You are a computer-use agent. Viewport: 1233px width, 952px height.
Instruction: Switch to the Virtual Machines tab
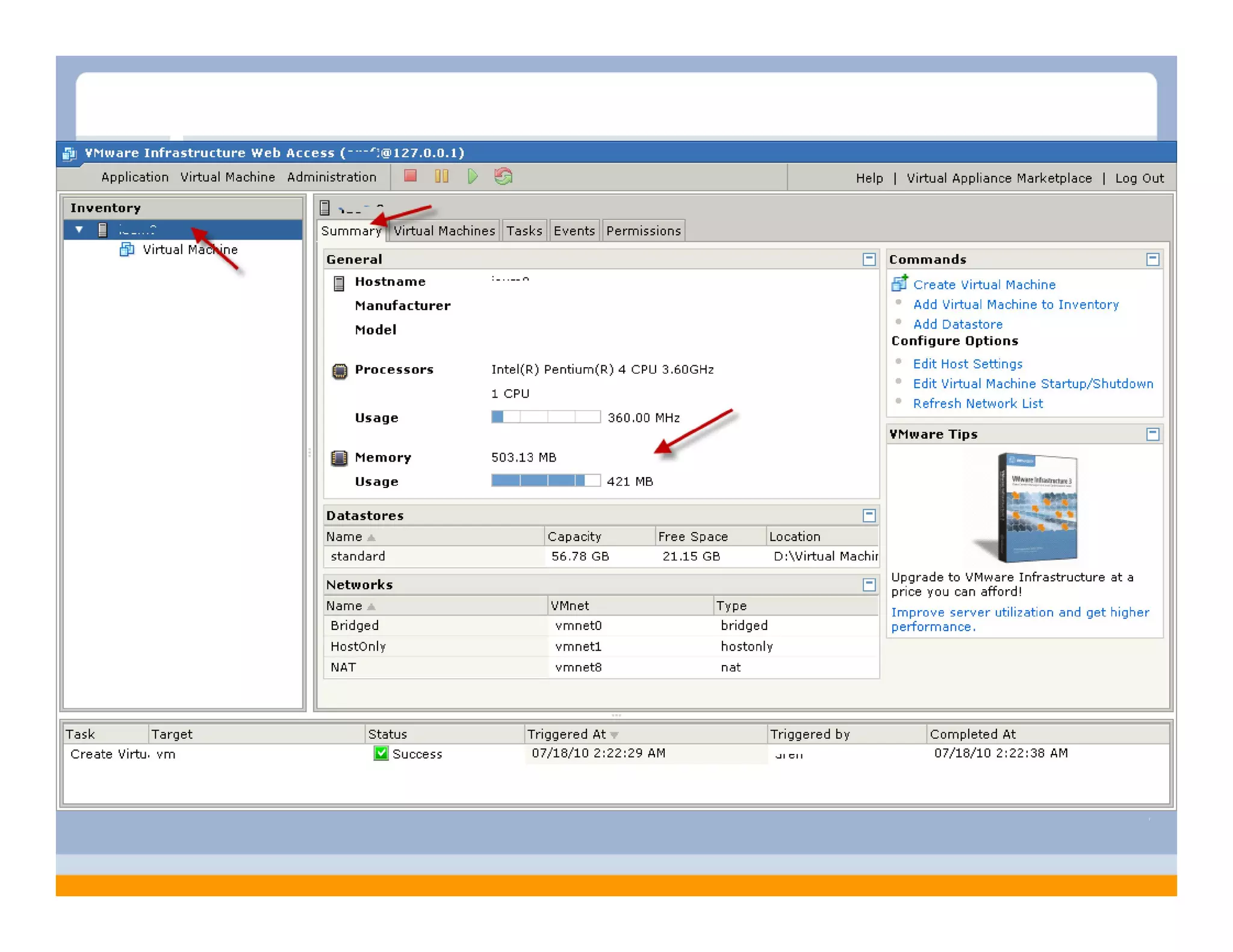[x=444, y=231]
